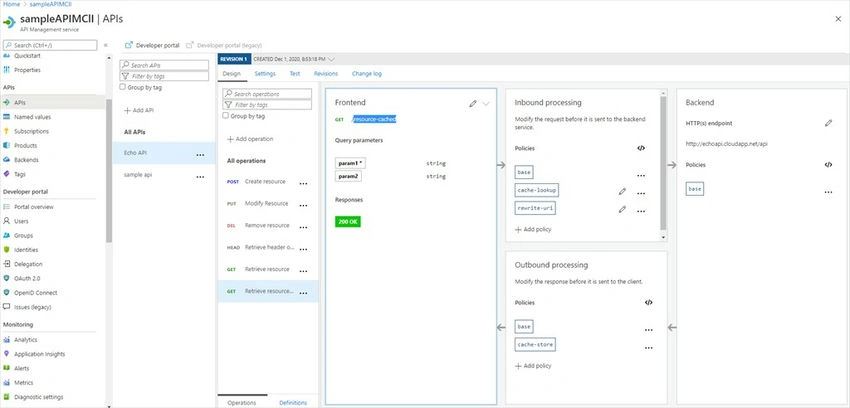Image resolution: width=850 pixels, height=408 pixels.
Task: Open Named values in sidebar
Action: click(33, 117)
